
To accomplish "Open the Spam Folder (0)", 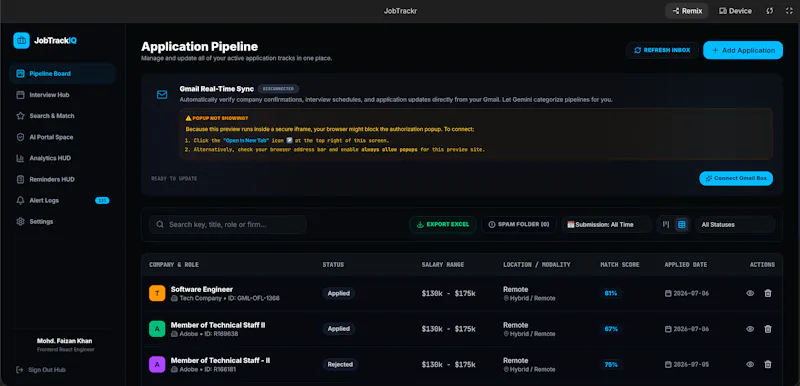I will [x=519, y=224].
